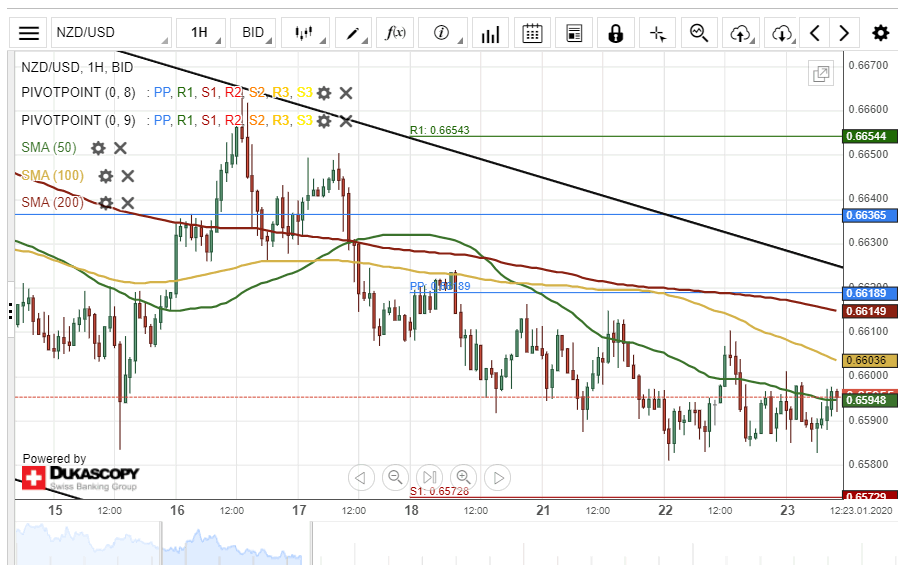
Task: Select the chart zoom magnifier tool
Action: [x=699, y=32]
